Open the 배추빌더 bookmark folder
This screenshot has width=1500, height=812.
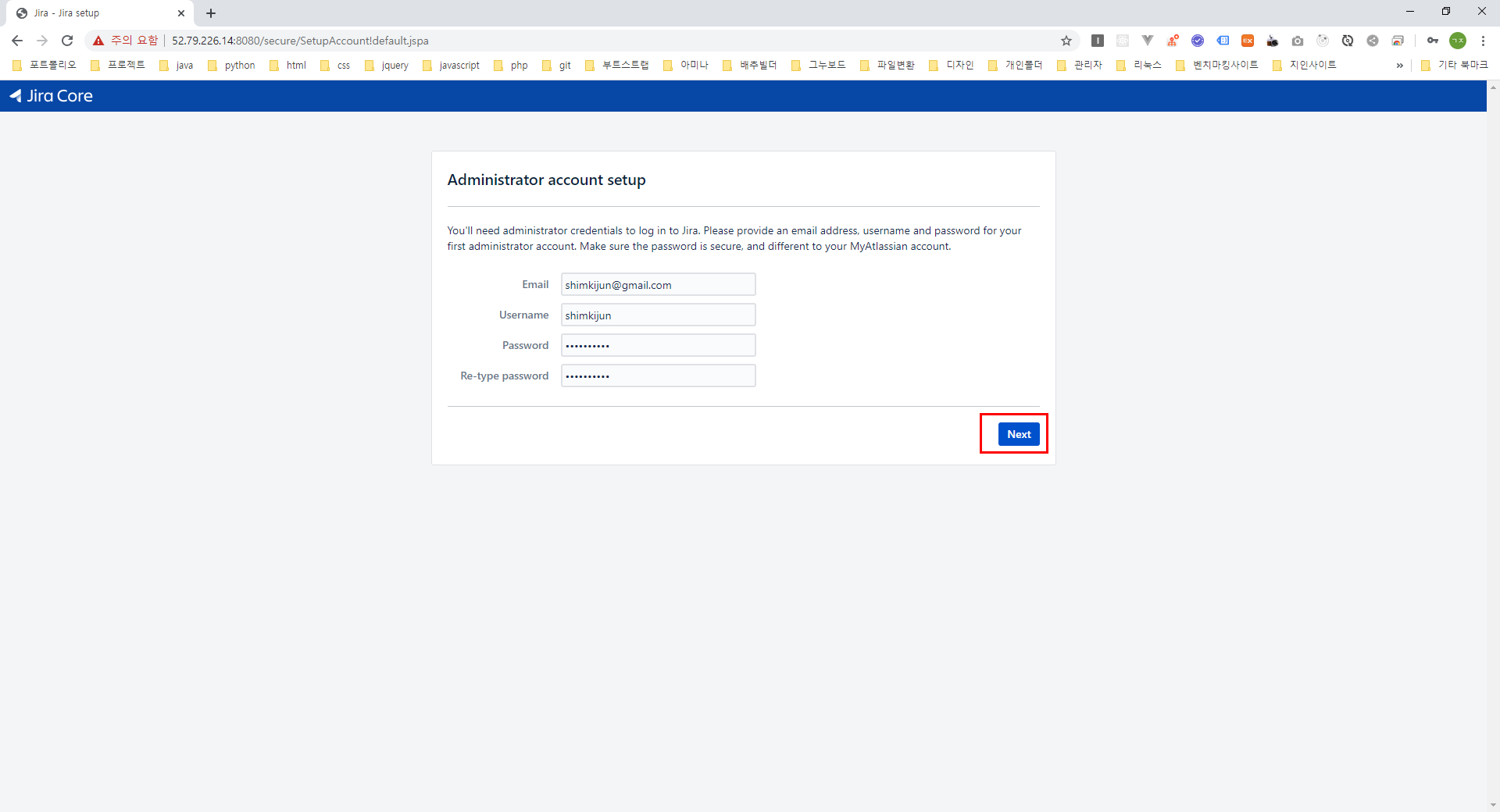(x=750, y=66)
